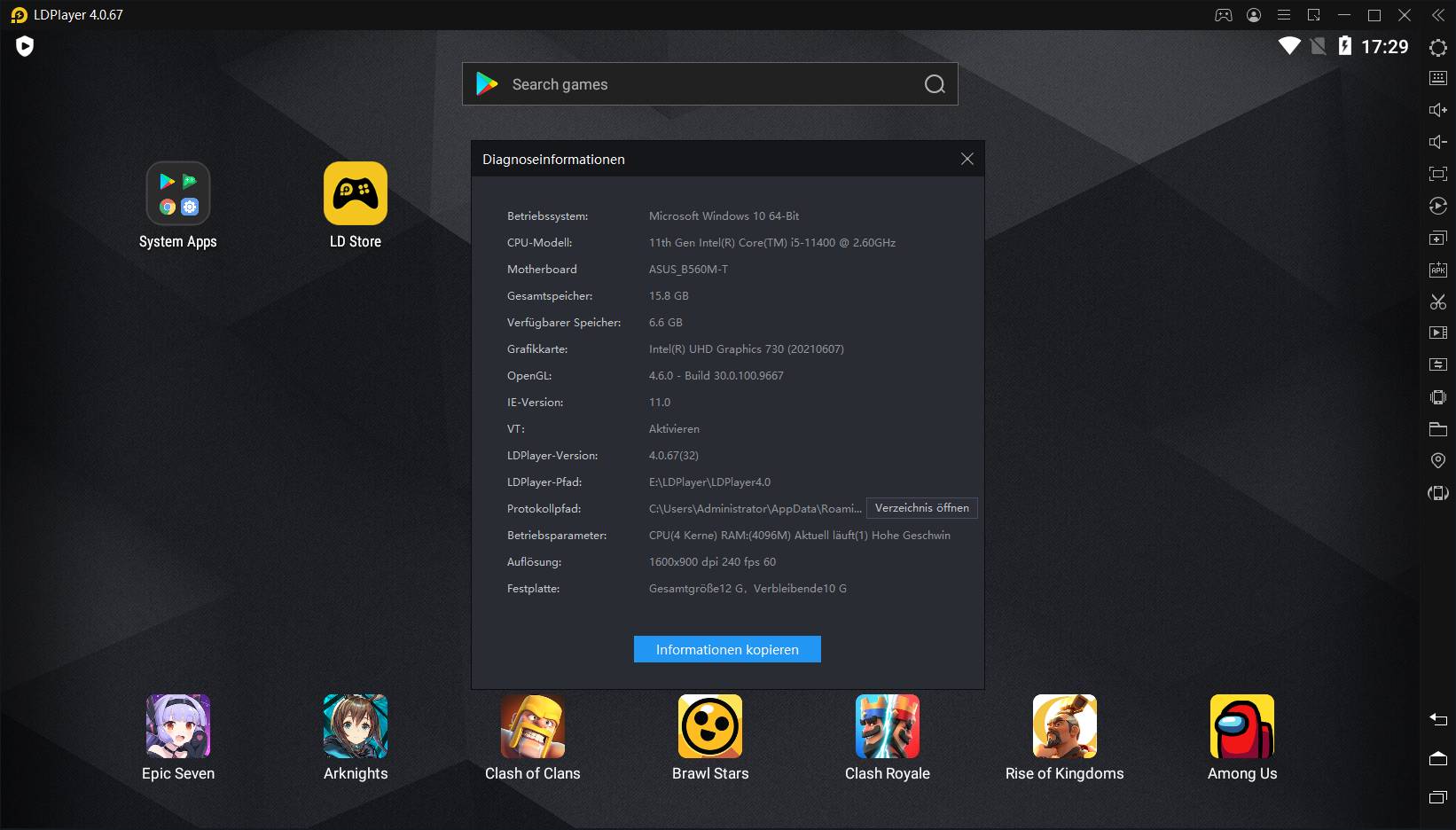
Task: Click the VT value Aktivieren
Action: 674,428
